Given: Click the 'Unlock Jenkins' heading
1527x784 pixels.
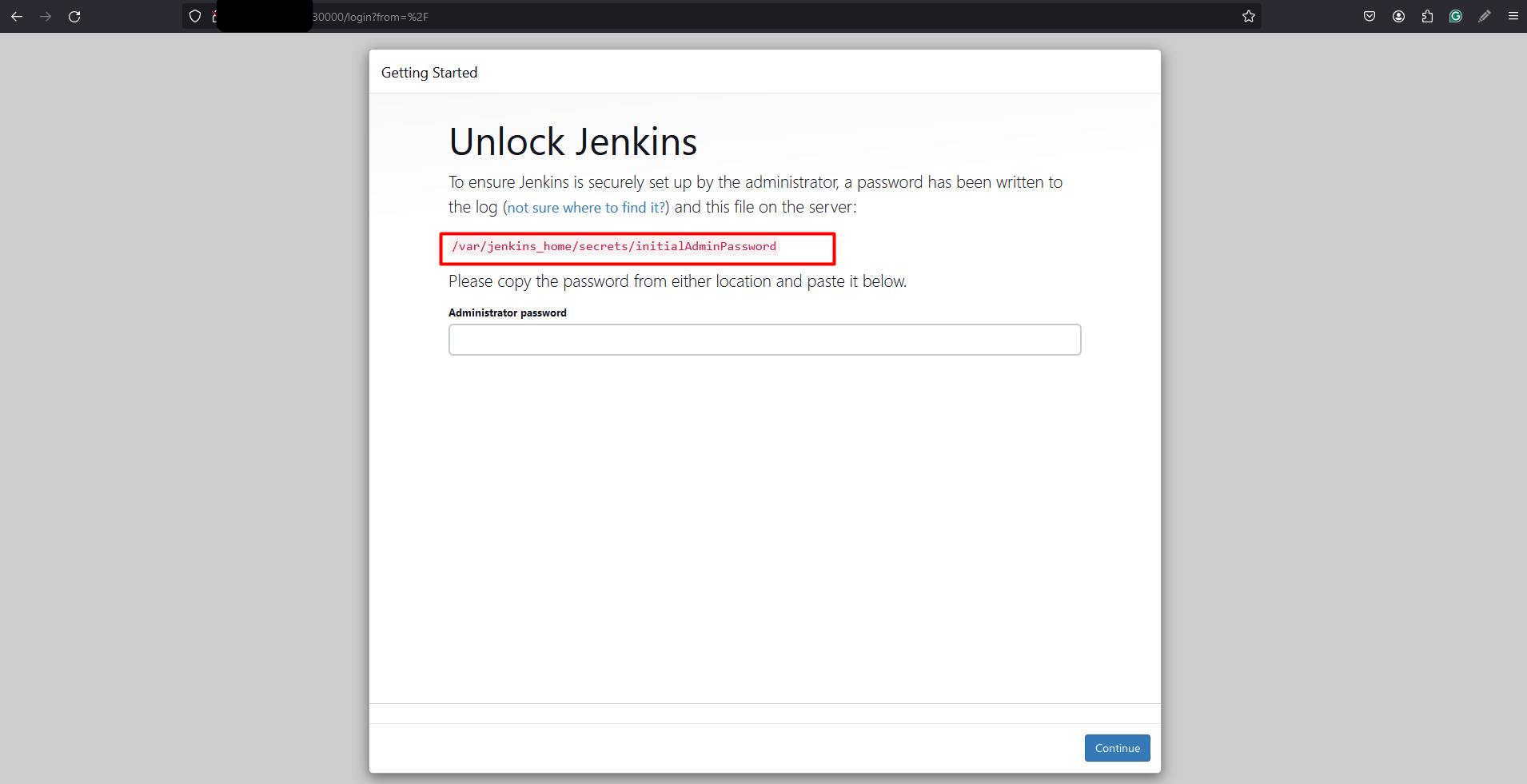Looking at the screenshot, I should point(572,142).
